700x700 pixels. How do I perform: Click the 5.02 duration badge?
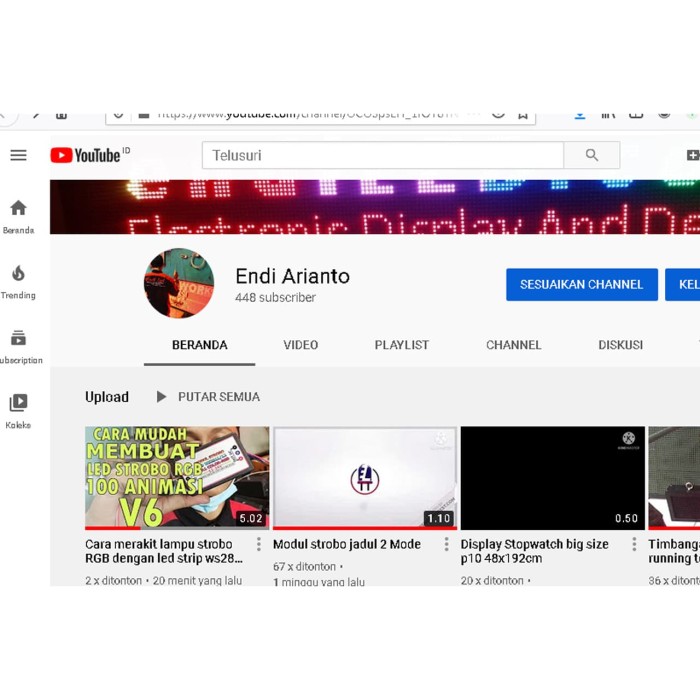(251, 518)
